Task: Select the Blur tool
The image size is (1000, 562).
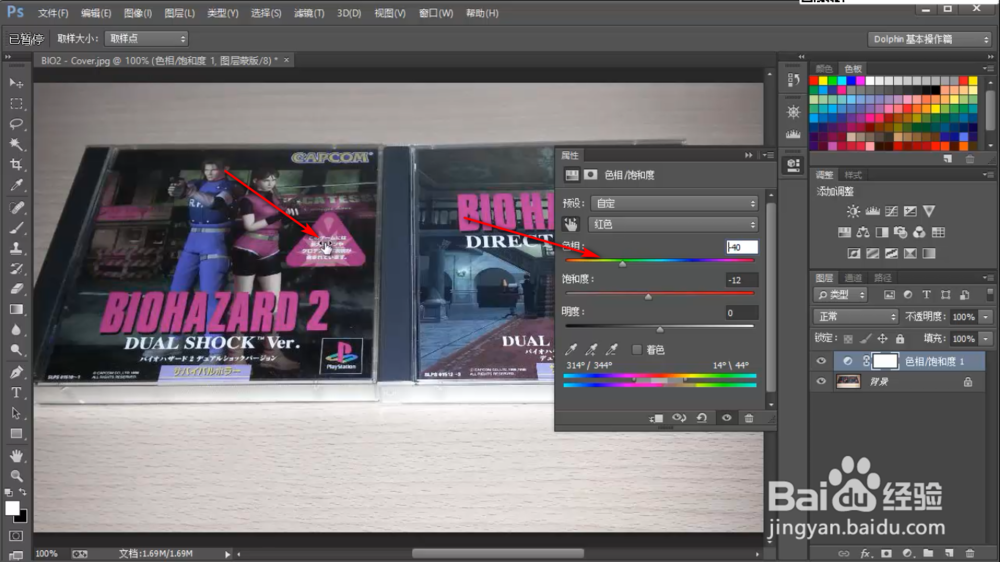Action: coord(16,330)
